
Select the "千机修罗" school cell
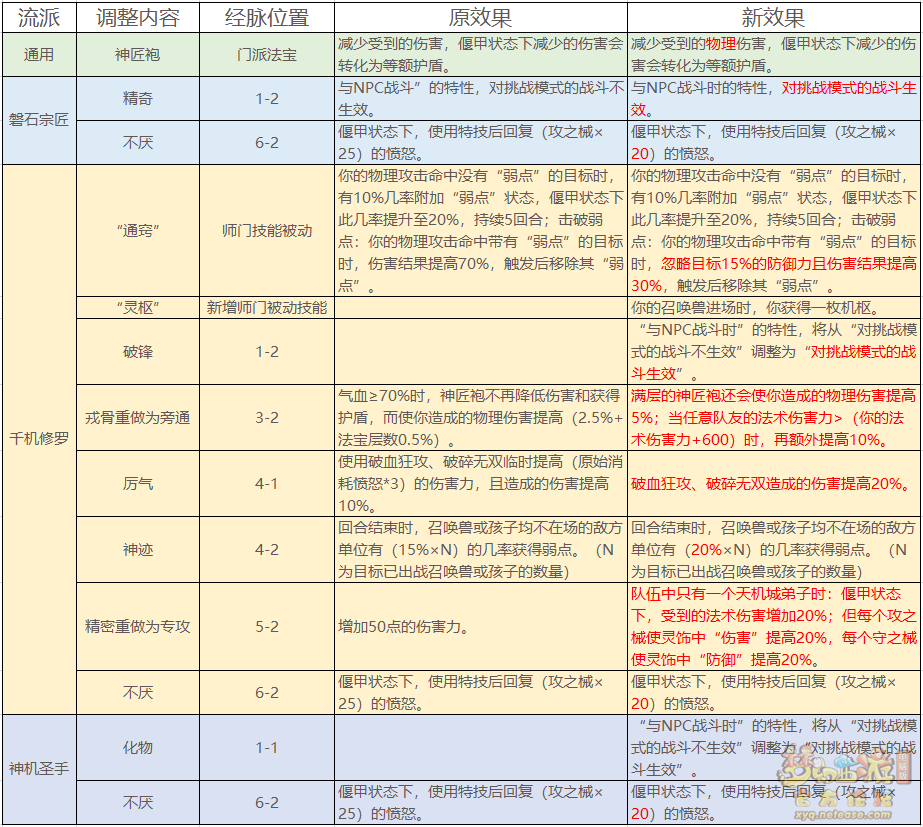coord(39,439)
